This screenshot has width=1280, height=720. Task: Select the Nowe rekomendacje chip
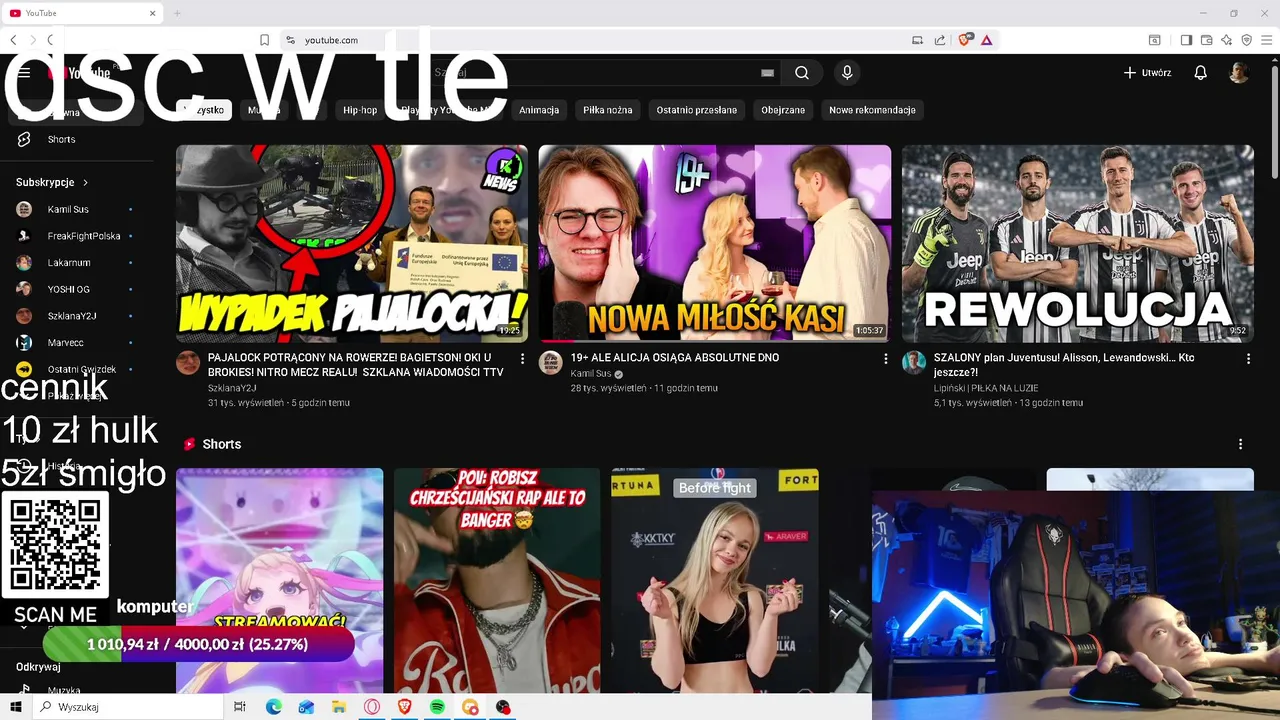pos(873,110)
